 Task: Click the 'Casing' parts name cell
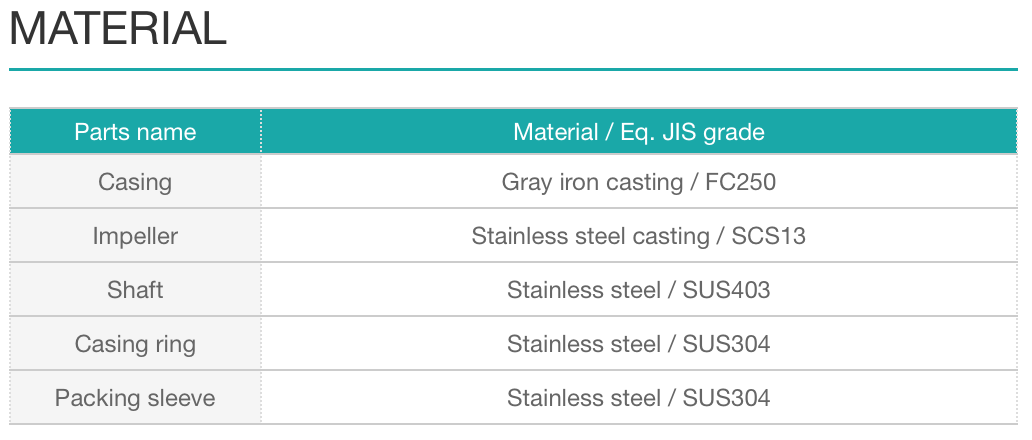point(135,182)
